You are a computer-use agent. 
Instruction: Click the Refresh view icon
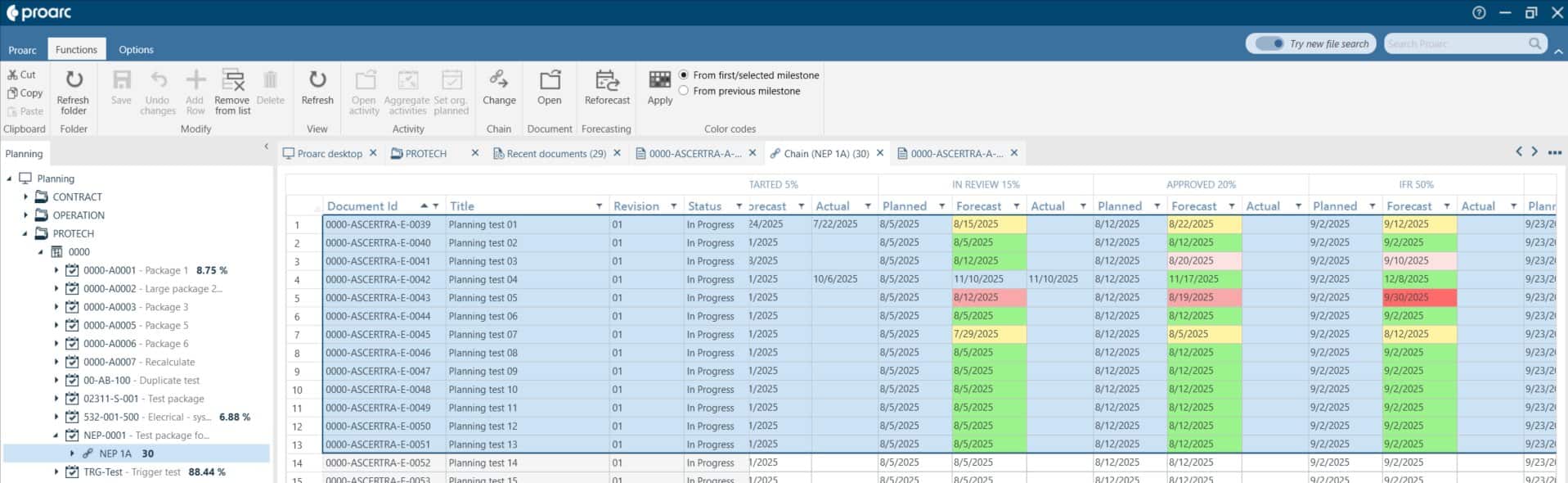coord(317,80)
